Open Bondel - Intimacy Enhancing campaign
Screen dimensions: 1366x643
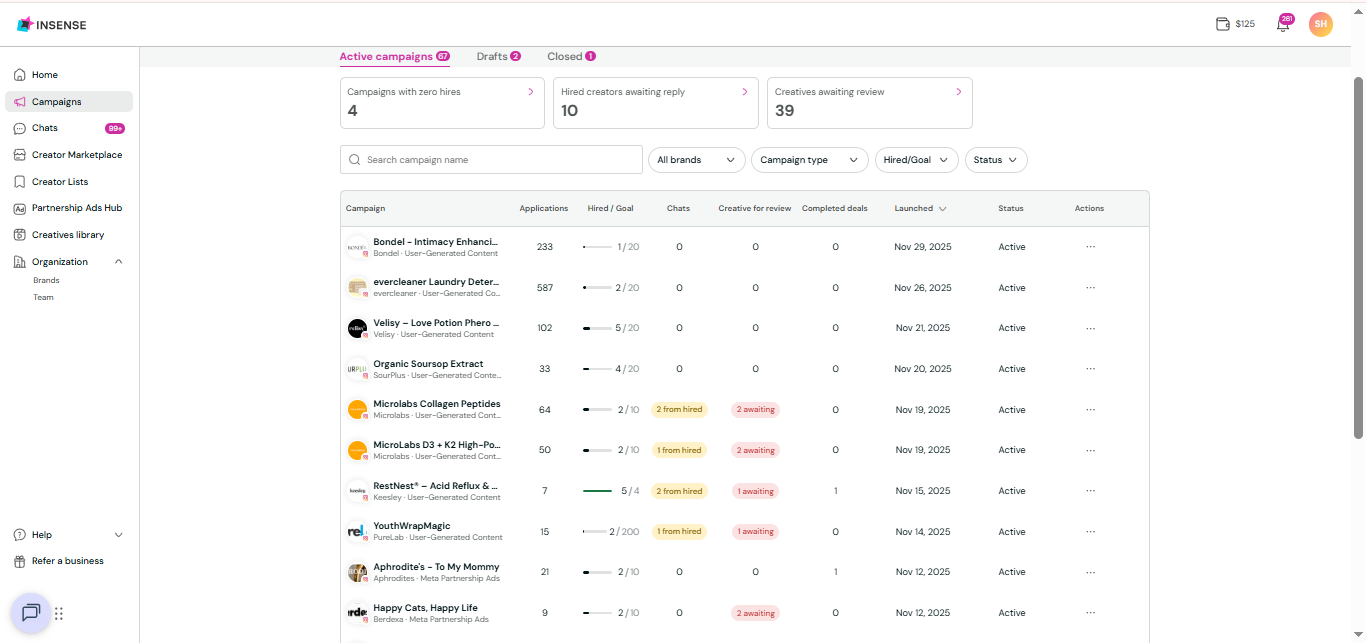[435, 242]
